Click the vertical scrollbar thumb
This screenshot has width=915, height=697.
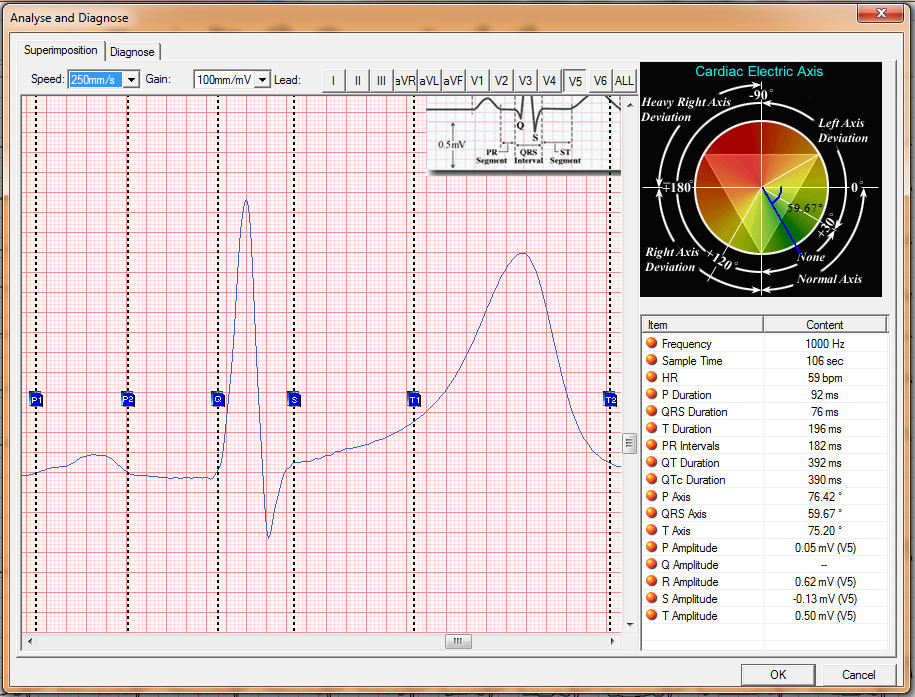coord(629,444)
